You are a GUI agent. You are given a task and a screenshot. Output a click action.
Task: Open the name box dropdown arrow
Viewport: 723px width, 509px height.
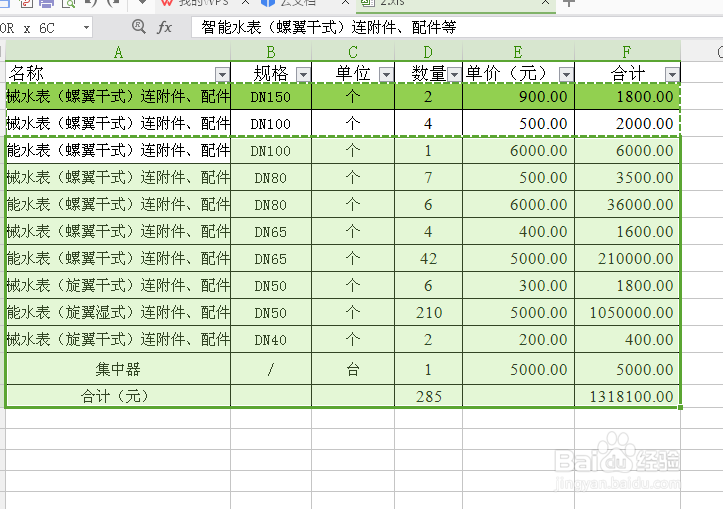click(x=86, y=28)
